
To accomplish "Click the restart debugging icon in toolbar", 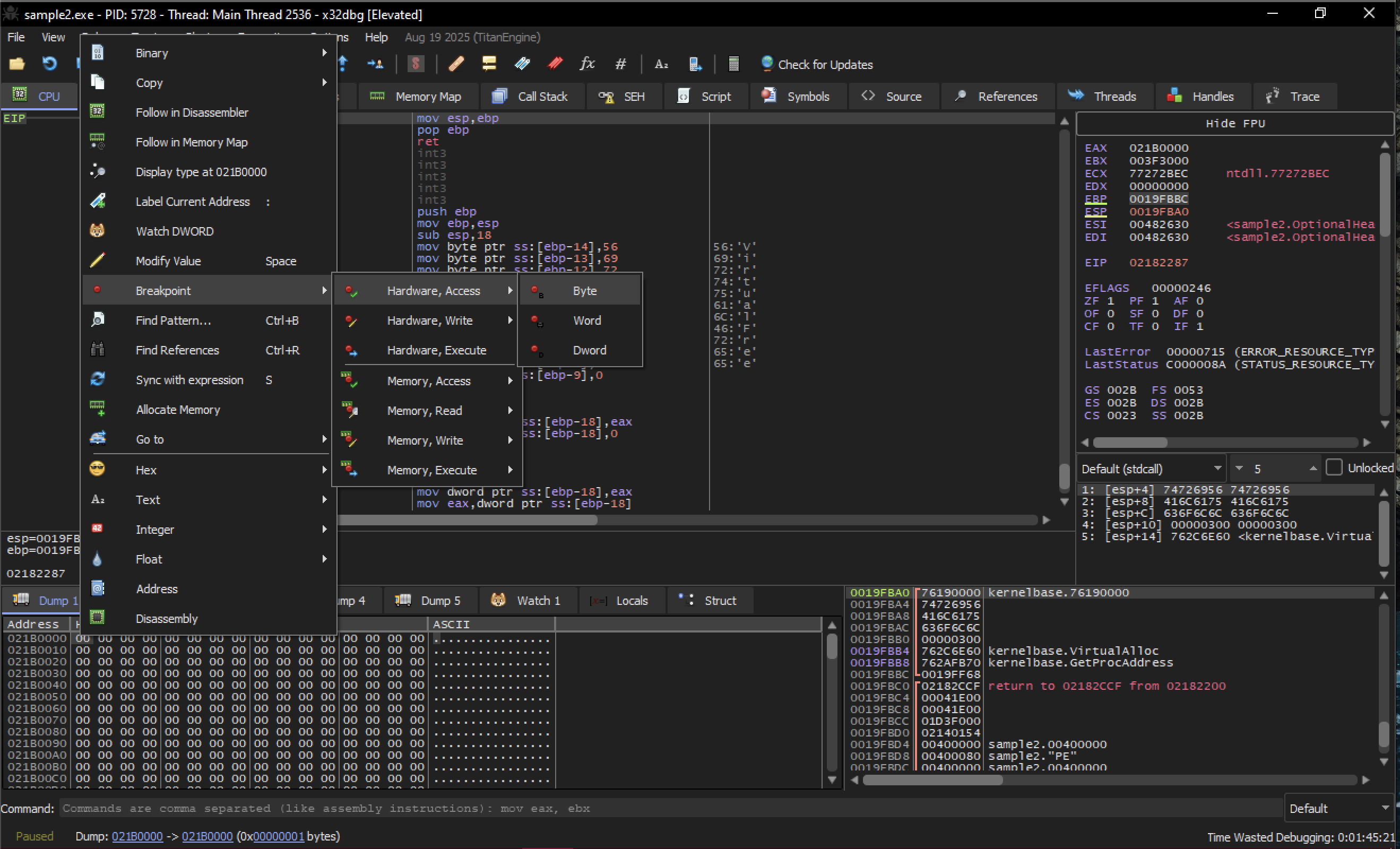I will [x=50, y=64].
